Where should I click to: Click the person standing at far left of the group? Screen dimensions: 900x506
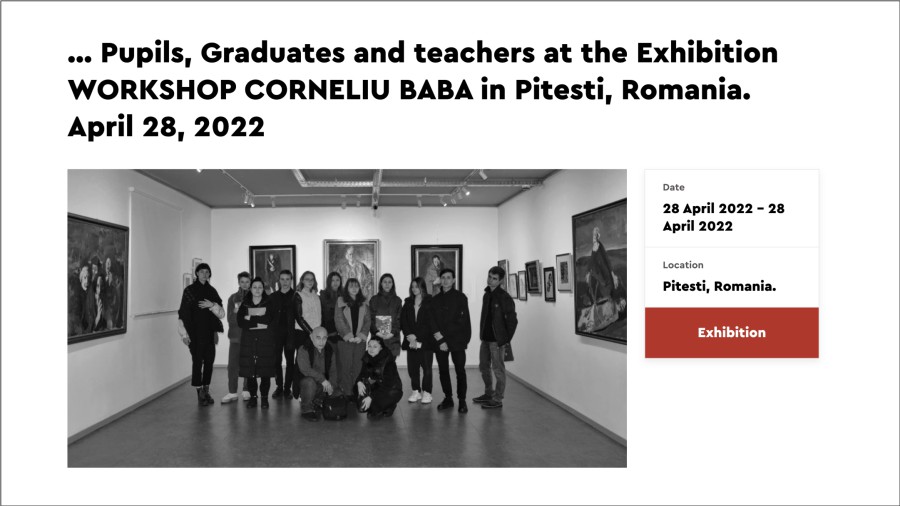pyautogui.click(x=202, y=330)
